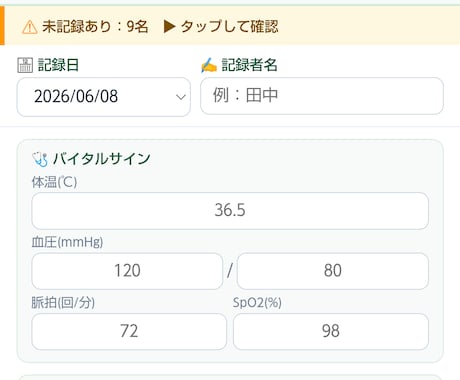Select the 脈拍 pulse input field
This screenshot has width=460, height=380.
[x=129, y=331]
